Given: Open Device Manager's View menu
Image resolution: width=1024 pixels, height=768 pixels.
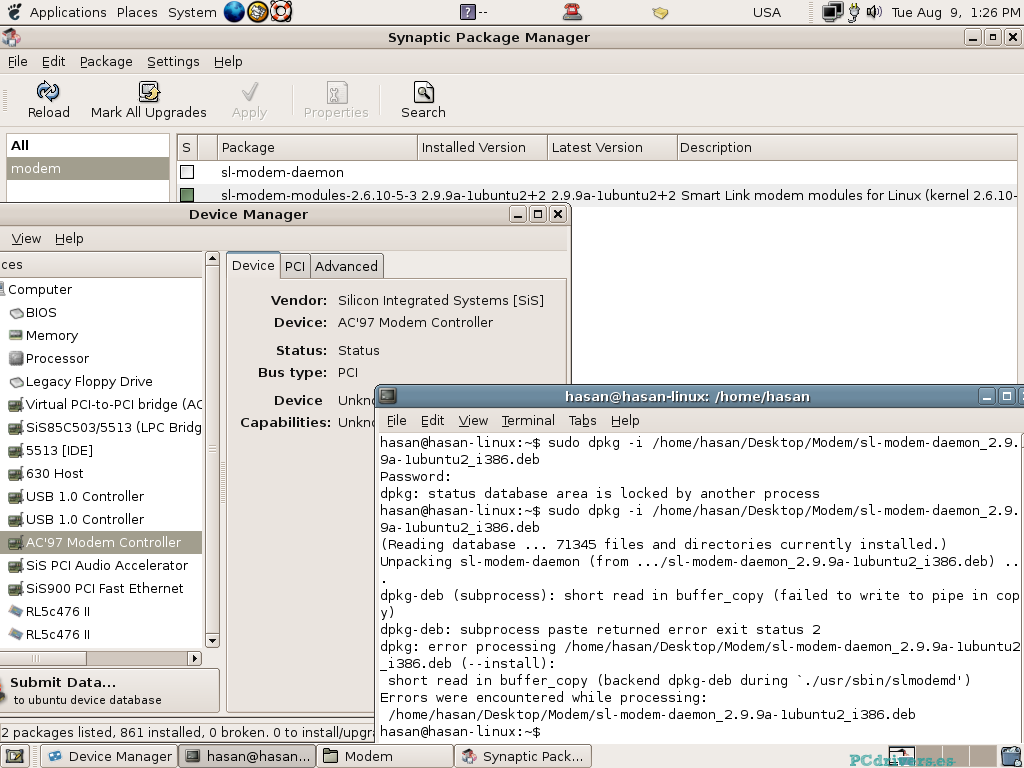Looking at the screenshot, I should coord(26,238).
